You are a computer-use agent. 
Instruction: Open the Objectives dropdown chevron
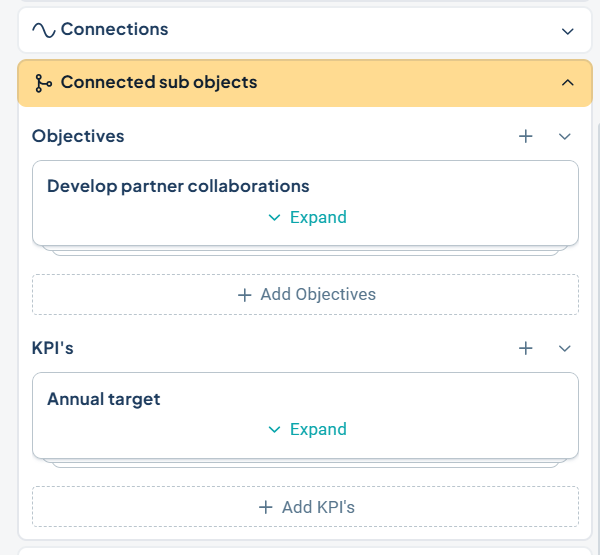click(564, 136)
